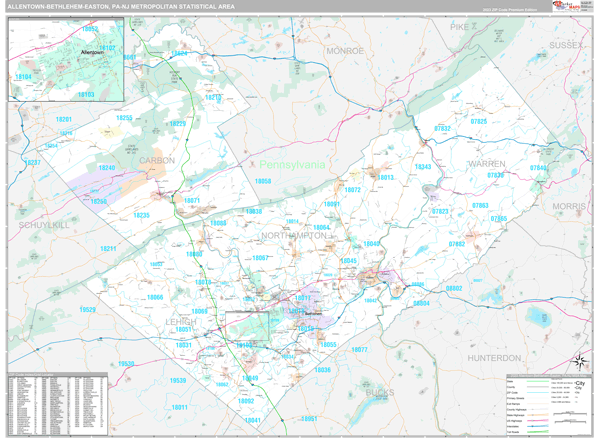Click ZIP code 18077
Image resolution: width=600 pixels, height=438 pixels.
pos(359,350)
